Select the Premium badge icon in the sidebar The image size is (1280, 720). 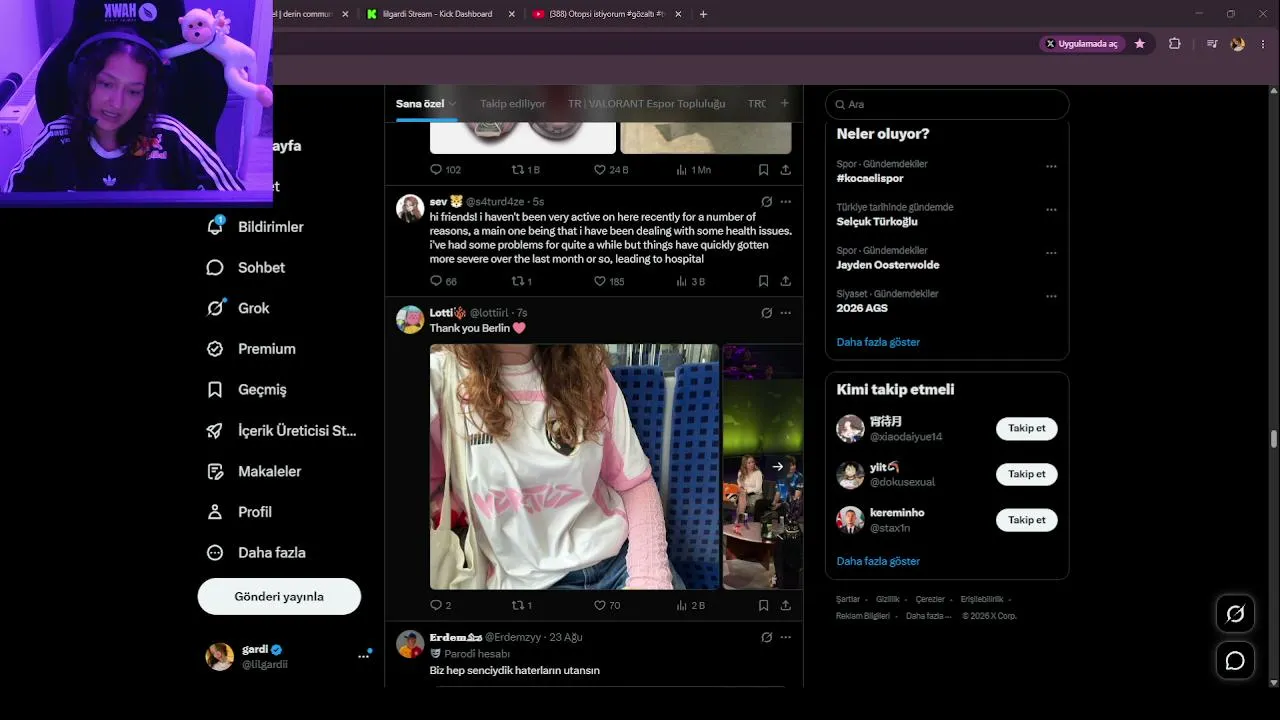(x=215, y=349)
